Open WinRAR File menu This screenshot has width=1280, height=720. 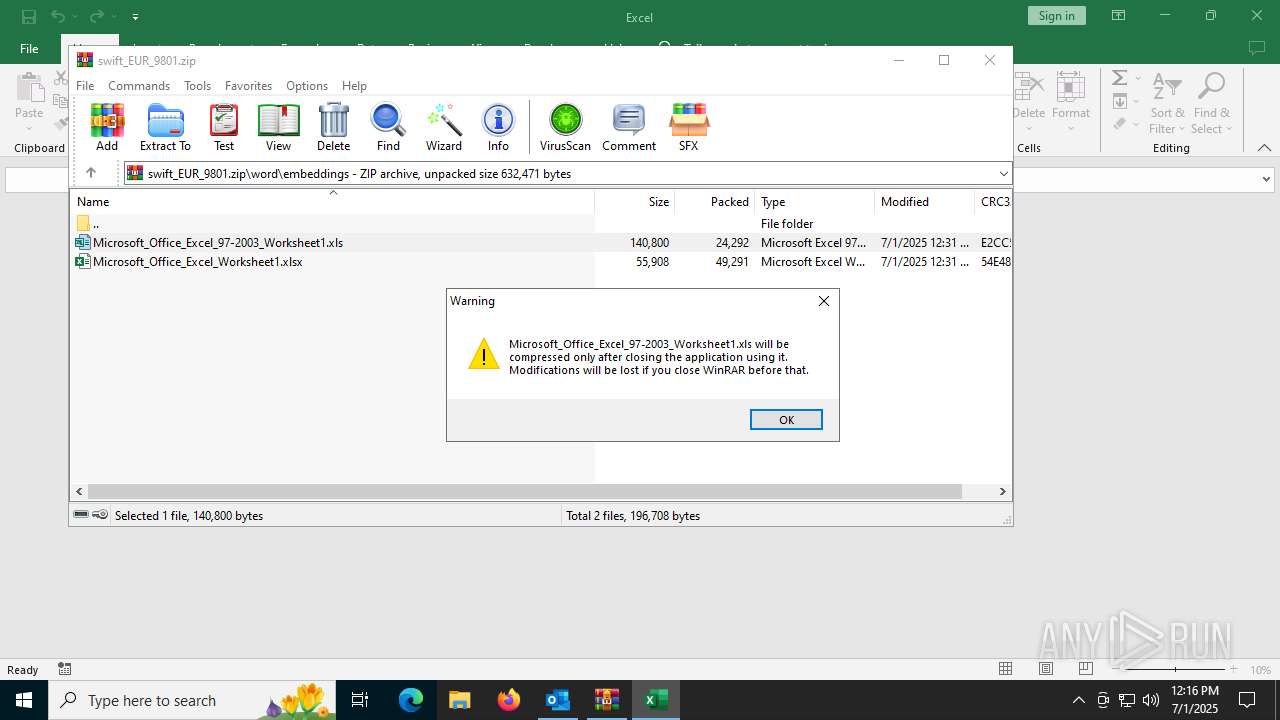tap(85, 86)
